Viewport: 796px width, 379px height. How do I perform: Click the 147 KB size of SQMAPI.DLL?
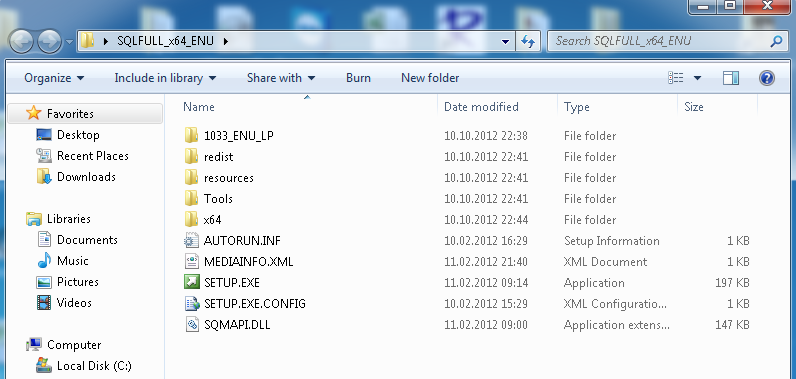coord(732,325)
